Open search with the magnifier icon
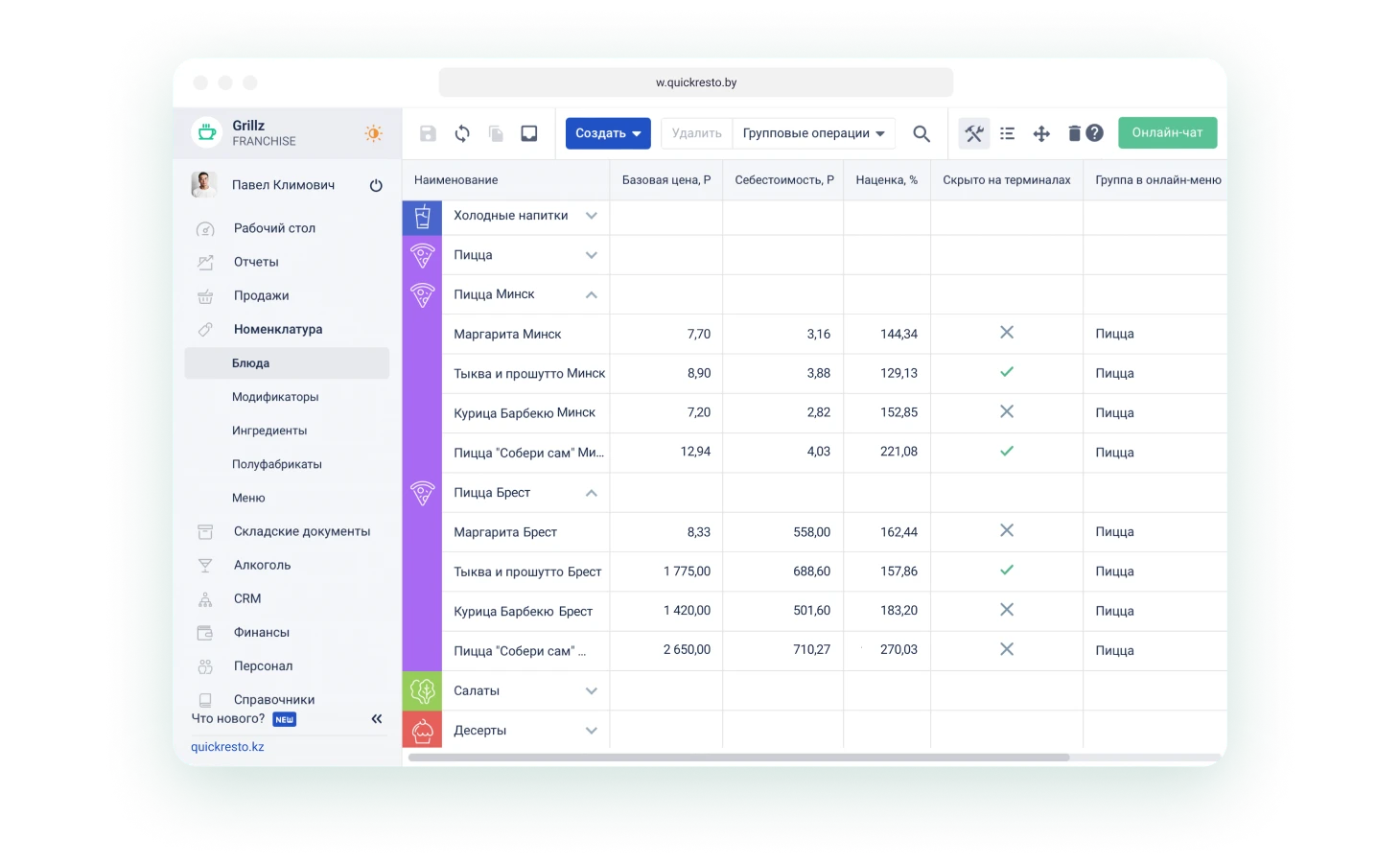The width and height of the screenshot is (1400, 863). click(922, 133)
